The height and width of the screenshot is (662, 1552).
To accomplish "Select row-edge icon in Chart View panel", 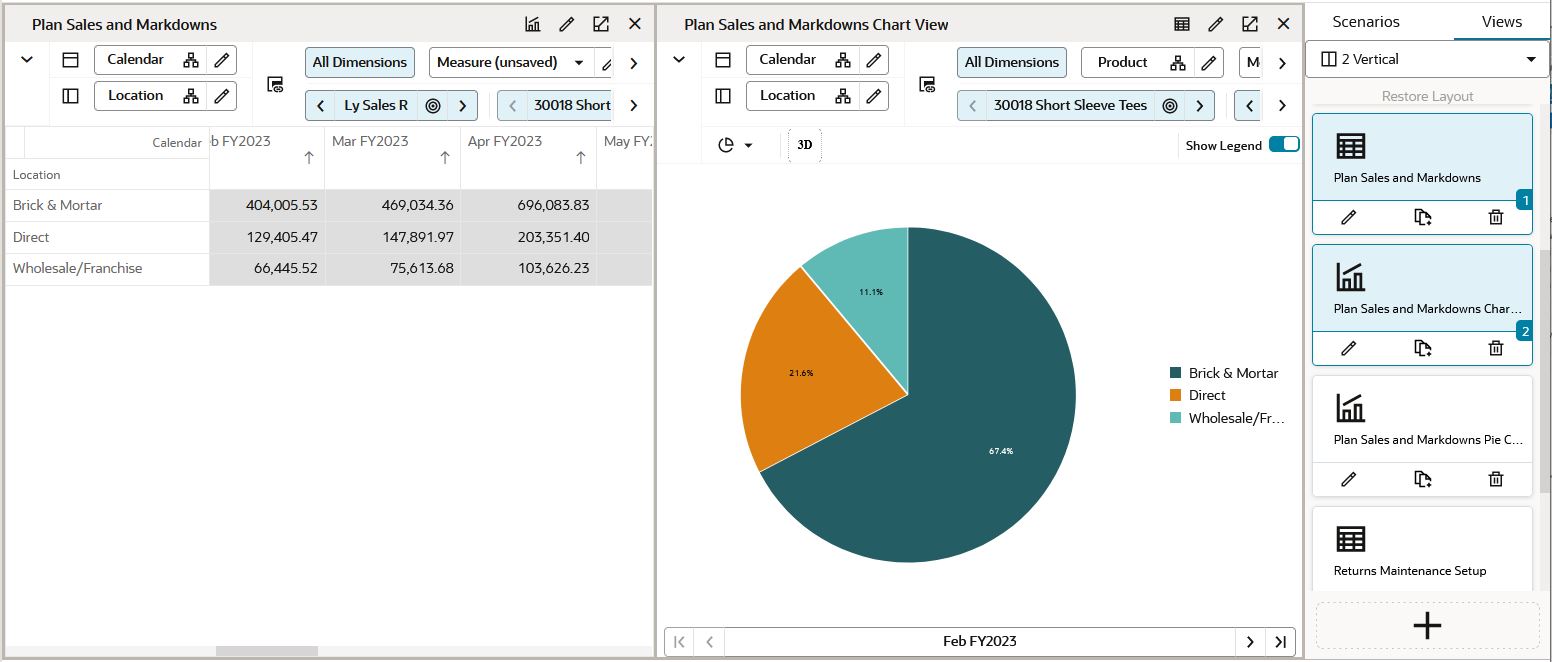I will click(723, 96).
